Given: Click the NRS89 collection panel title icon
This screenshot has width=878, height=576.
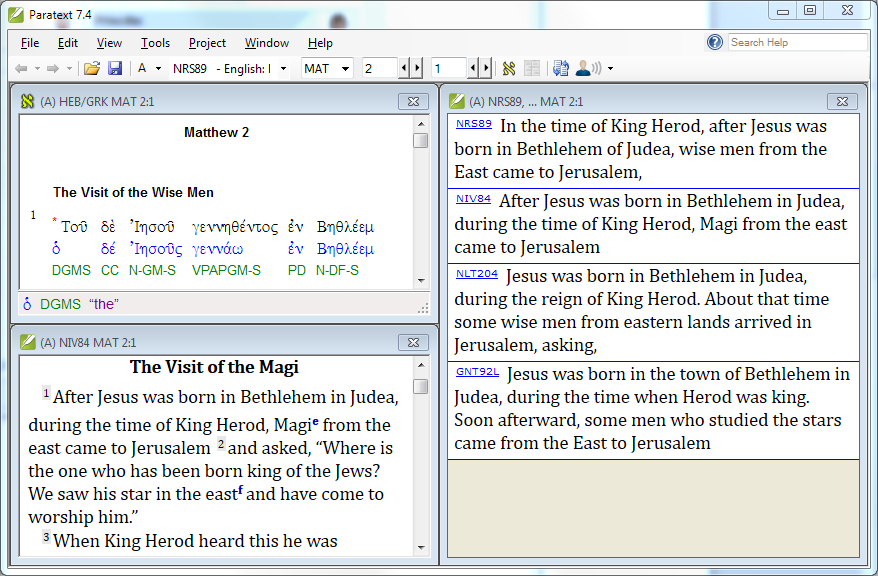Looking at the screenshot, I should point(457,101).
